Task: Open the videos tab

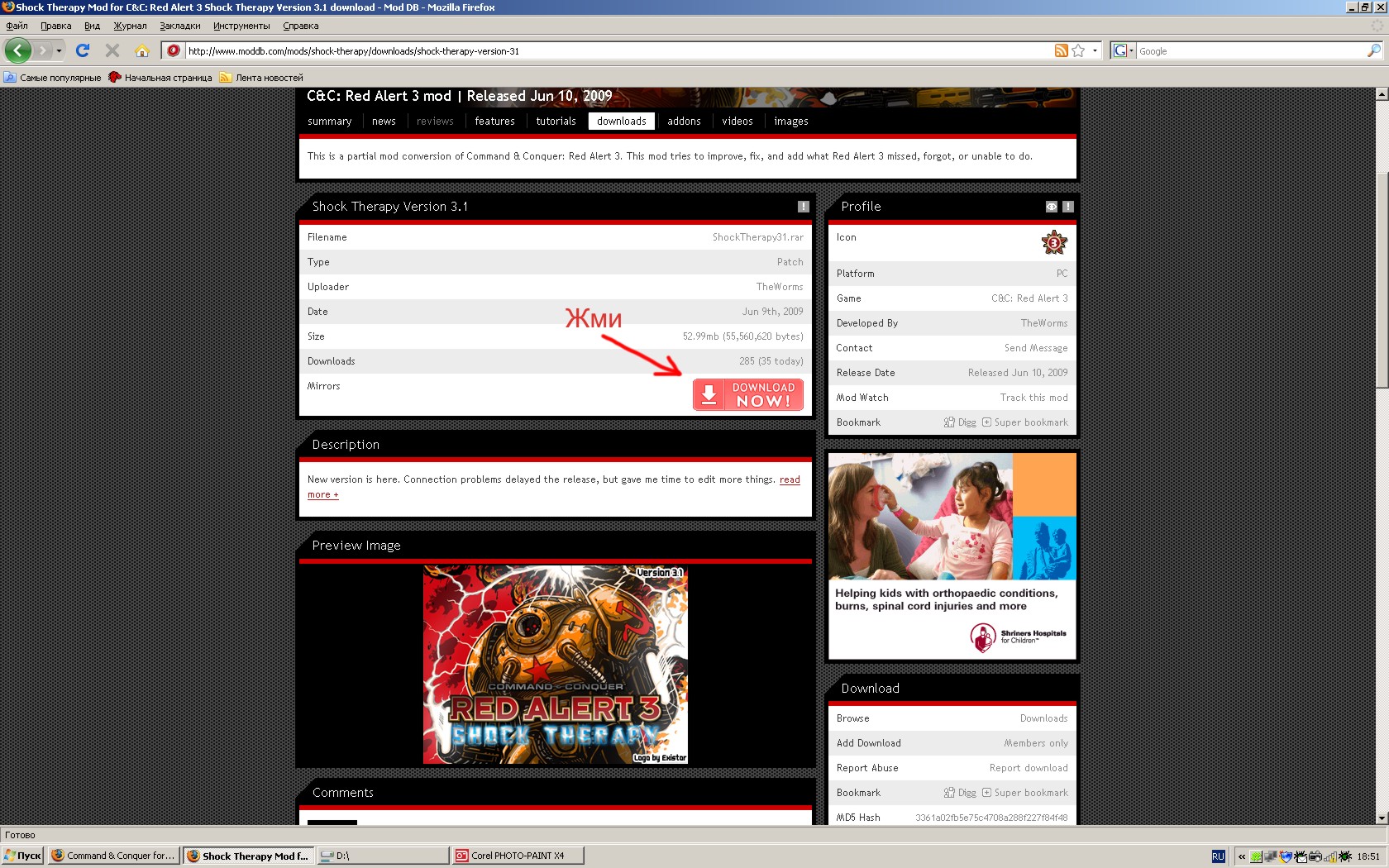Action: (x=737, y=122)
